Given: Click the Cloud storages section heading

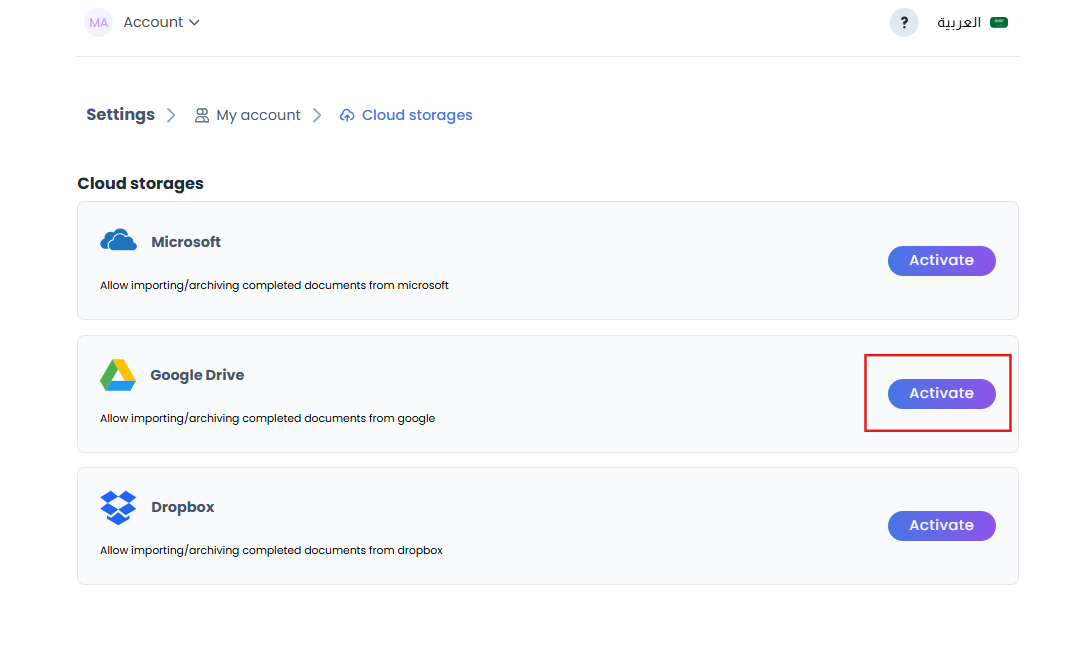Looking at the screenshot, I should point(140,183).
